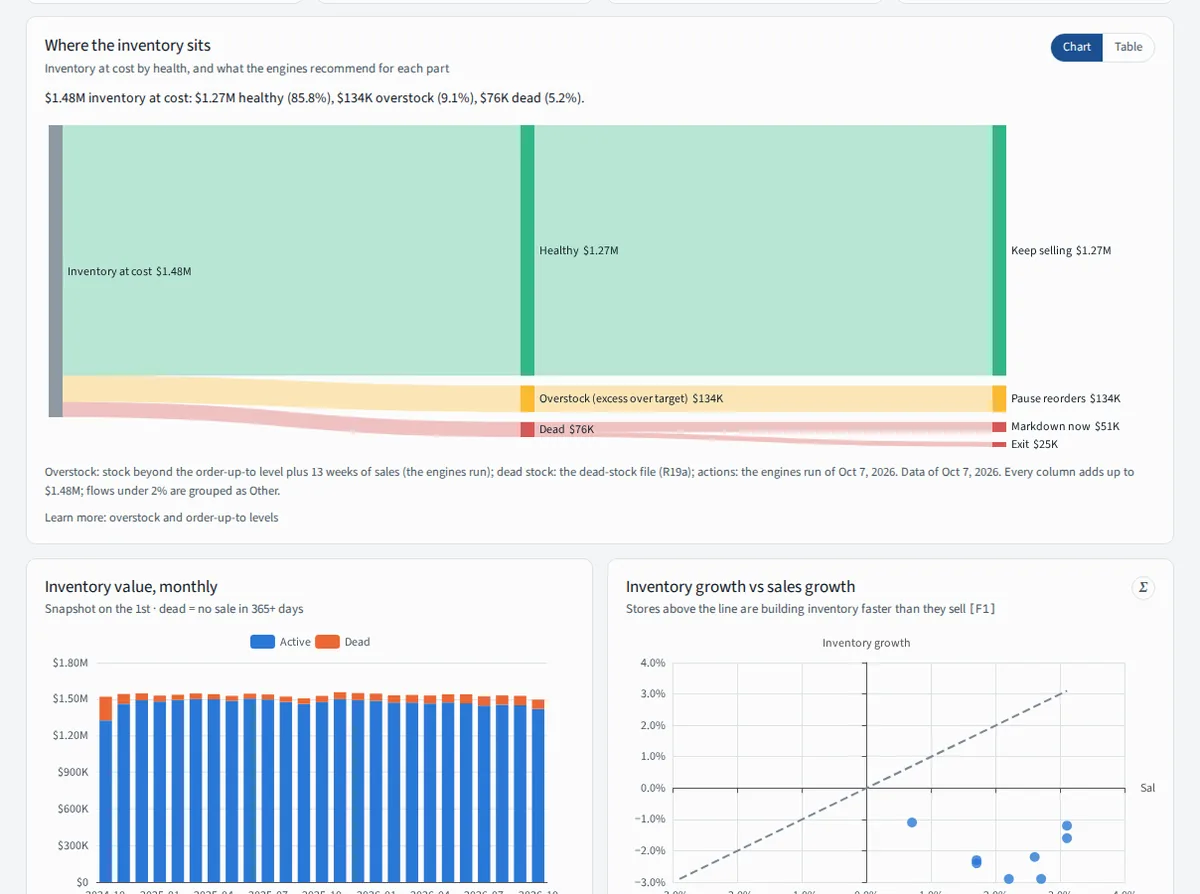
Task: Click the 'Overstock (excess over target) $134K' label
Action: [x=631, y=399]
